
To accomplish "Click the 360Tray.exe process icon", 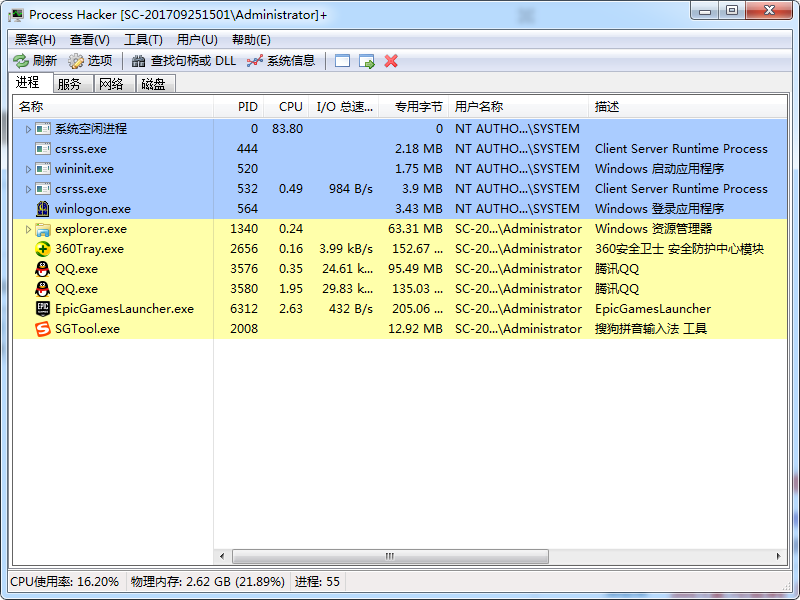I will click(43, 249).
